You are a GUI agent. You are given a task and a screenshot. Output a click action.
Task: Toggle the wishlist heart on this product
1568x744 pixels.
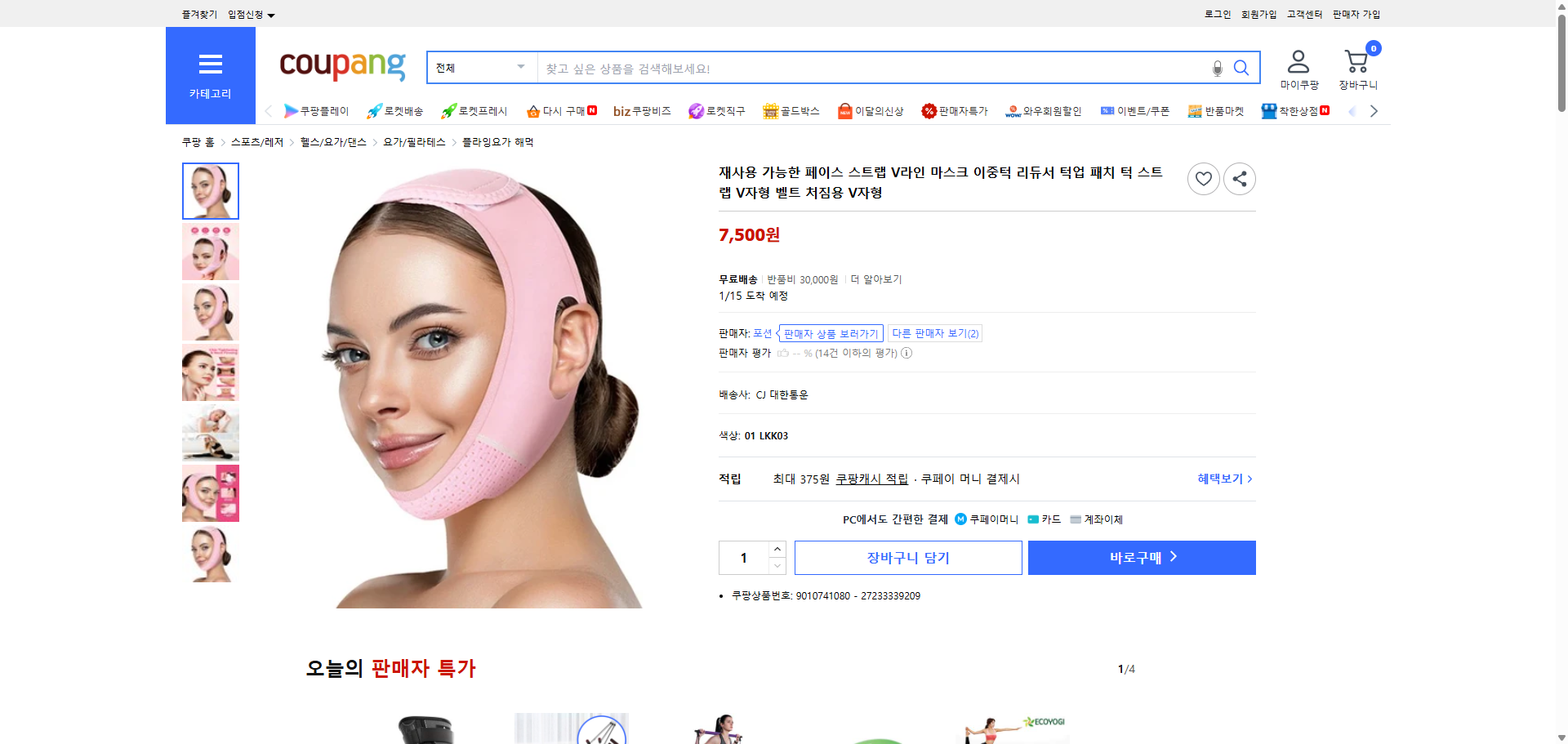1203,178
